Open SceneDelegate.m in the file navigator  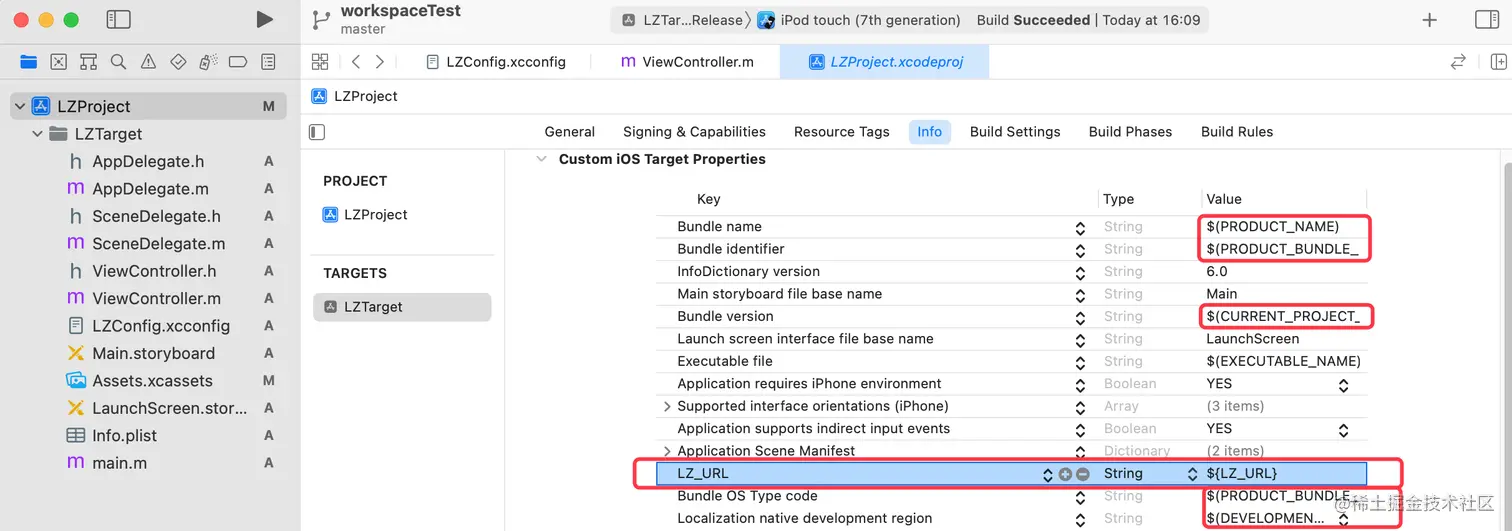[x=158, y=244]
